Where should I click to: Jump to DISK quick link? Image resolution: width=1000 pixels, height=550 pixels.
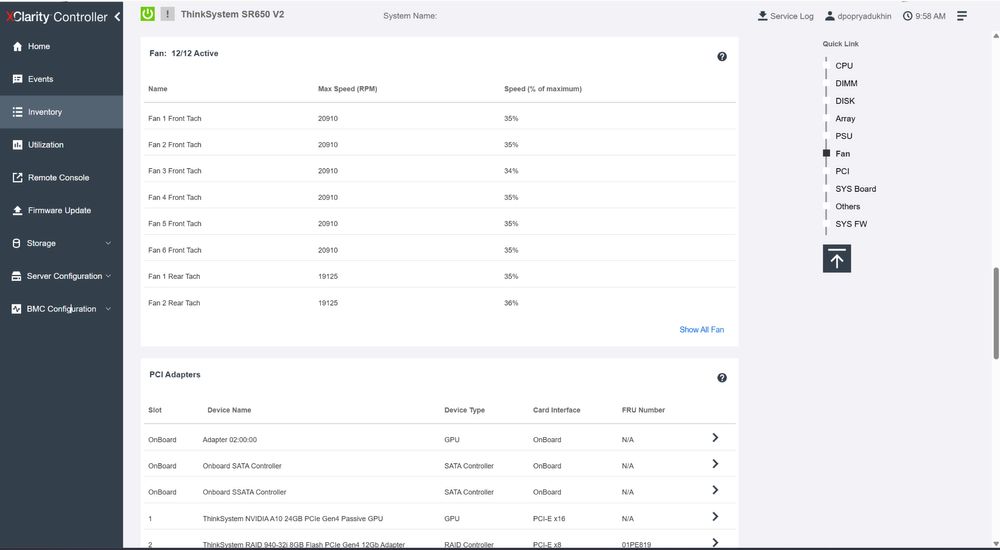[x=845, y=101]
